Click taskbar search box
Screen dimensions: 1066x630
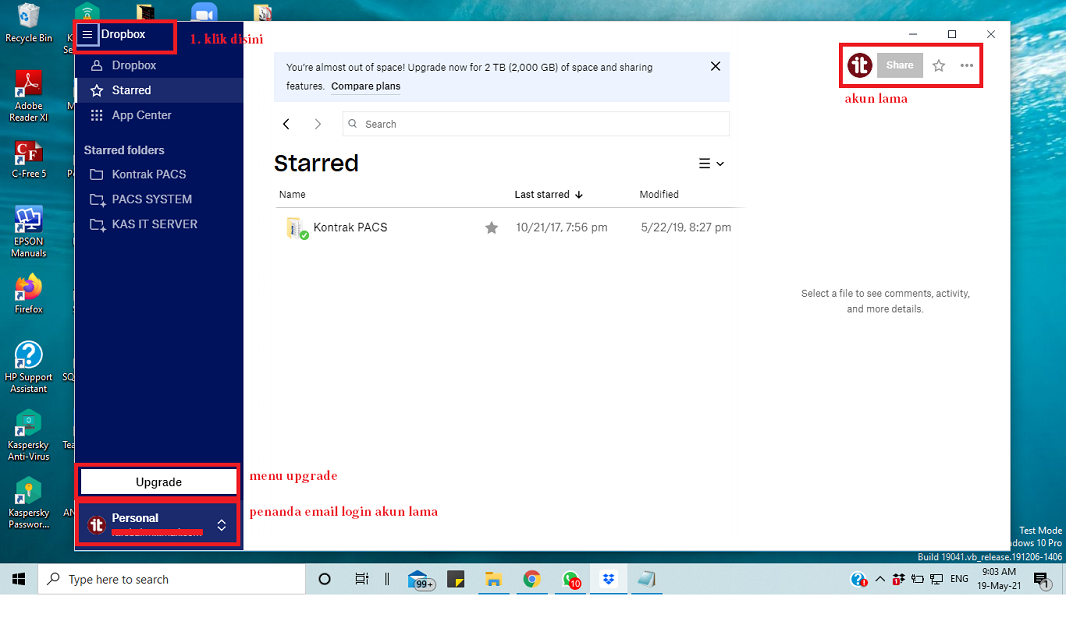click(172, 579)
